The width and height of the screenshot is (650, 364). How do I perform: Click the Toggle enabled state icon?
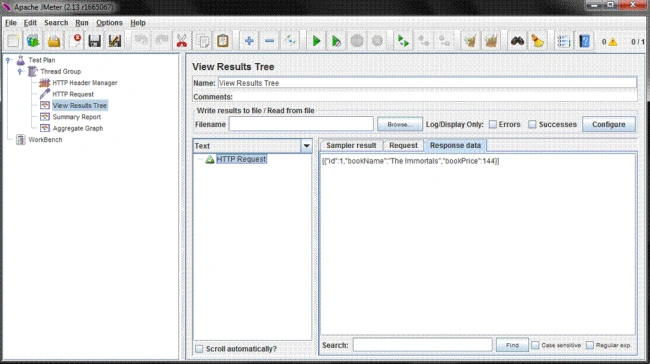coord(290,41)
